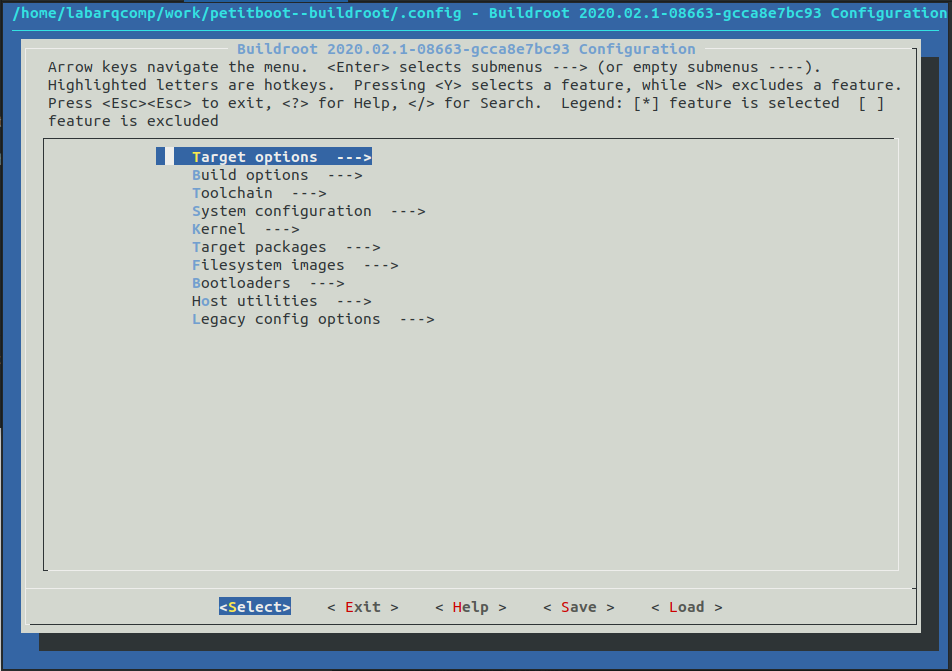
Task: Click the Select button
Action: coord(255,607)
